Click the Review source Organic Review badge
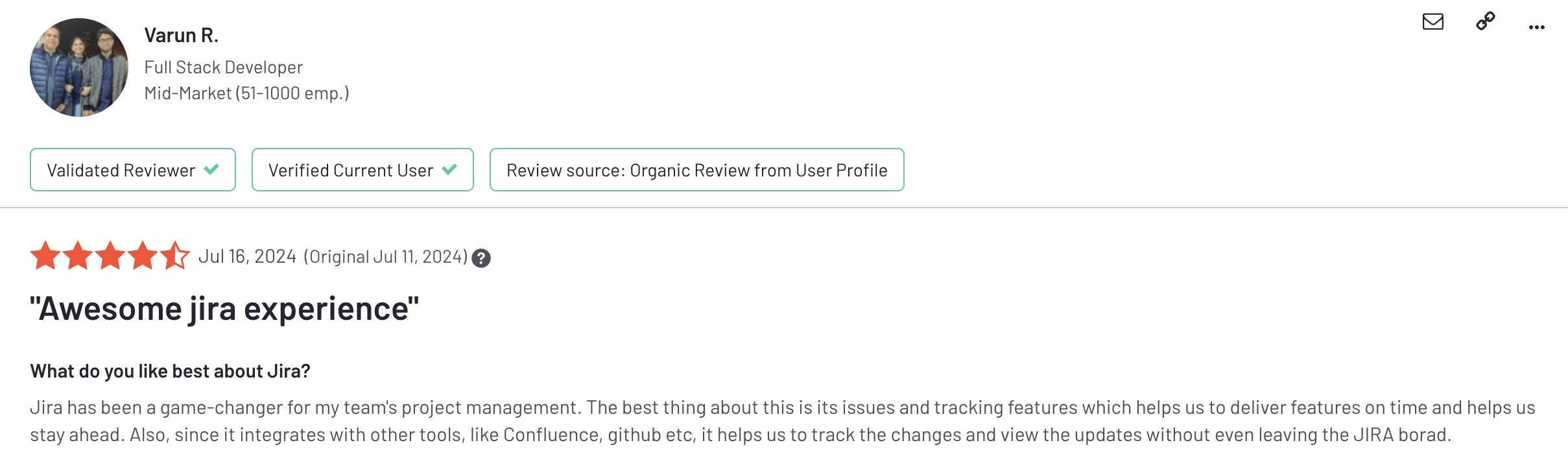 [x=696, y=170]
